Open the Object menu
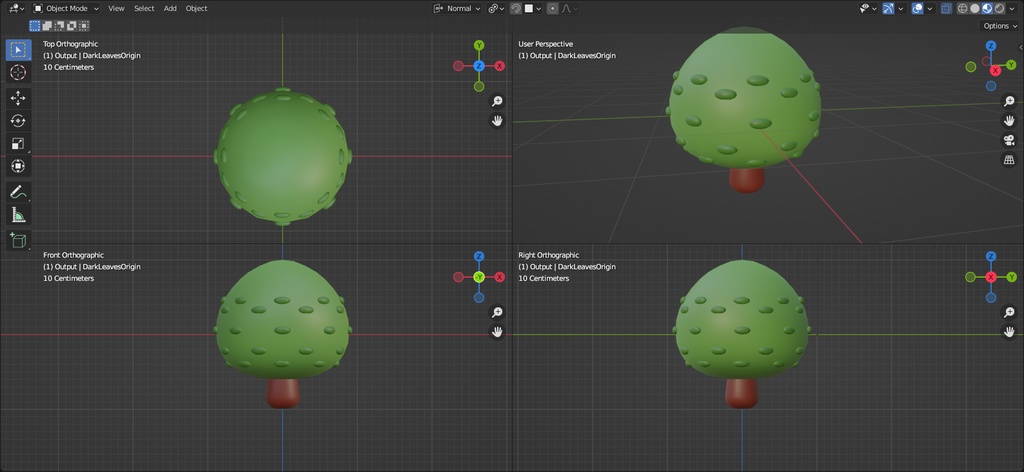1024x472 pixels. pyautogui.click(x=197, y=8)
